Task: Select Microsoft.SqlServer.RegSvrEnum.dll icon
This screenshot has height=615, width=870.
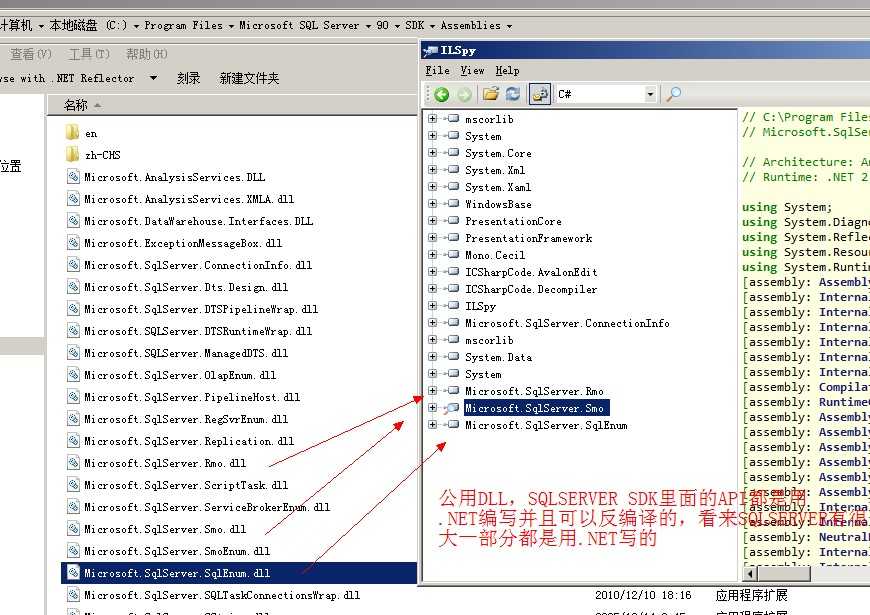Action: point(73,419)
